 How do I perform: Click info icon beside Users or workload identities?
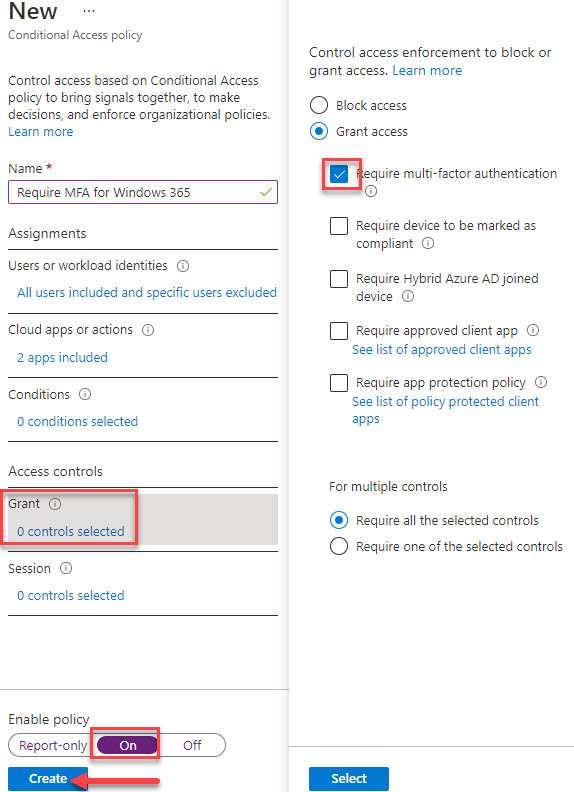tap(183, 266)
